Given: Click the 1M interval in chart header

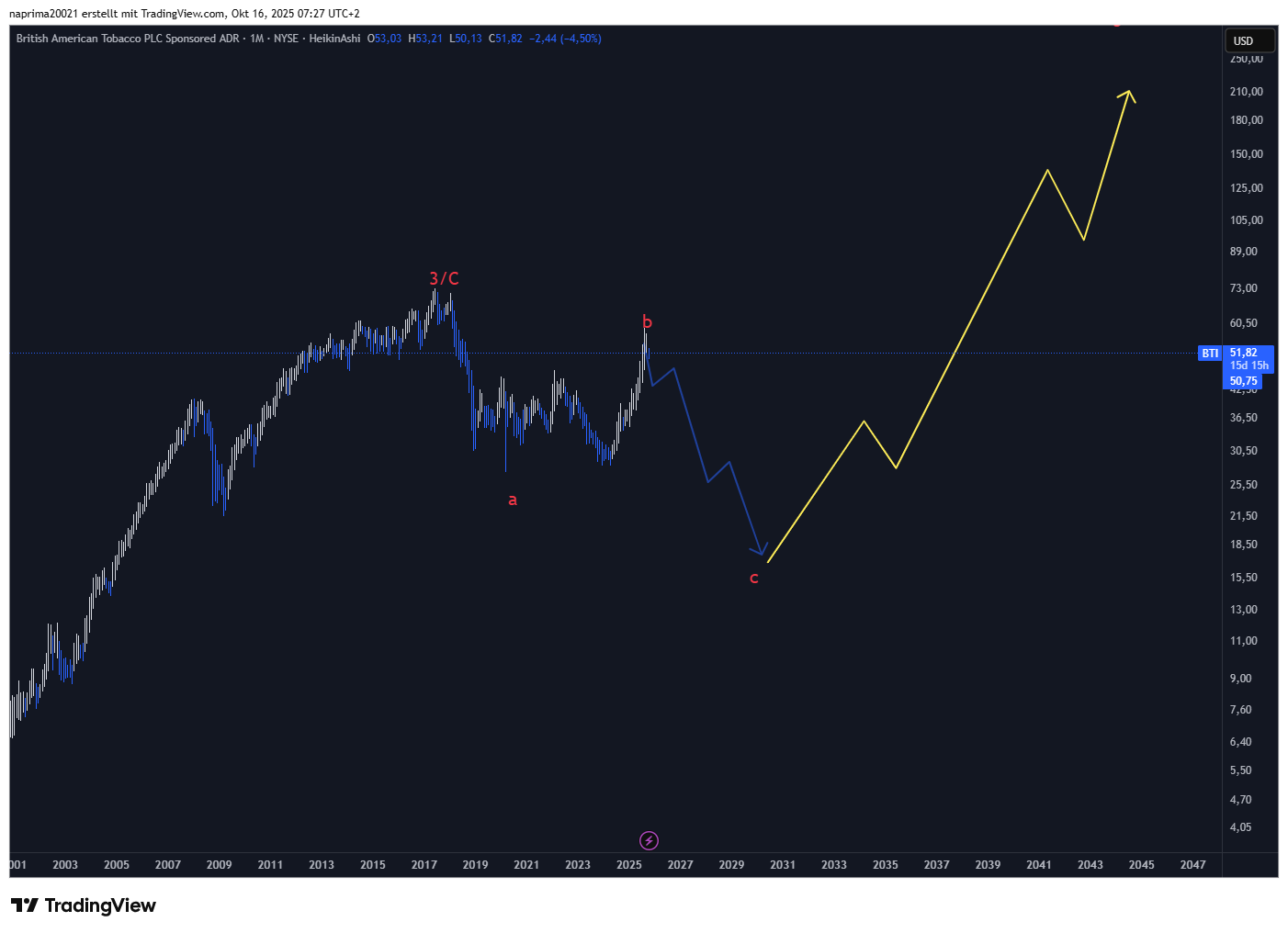Looking at the screenshot, I should [256, 39].
